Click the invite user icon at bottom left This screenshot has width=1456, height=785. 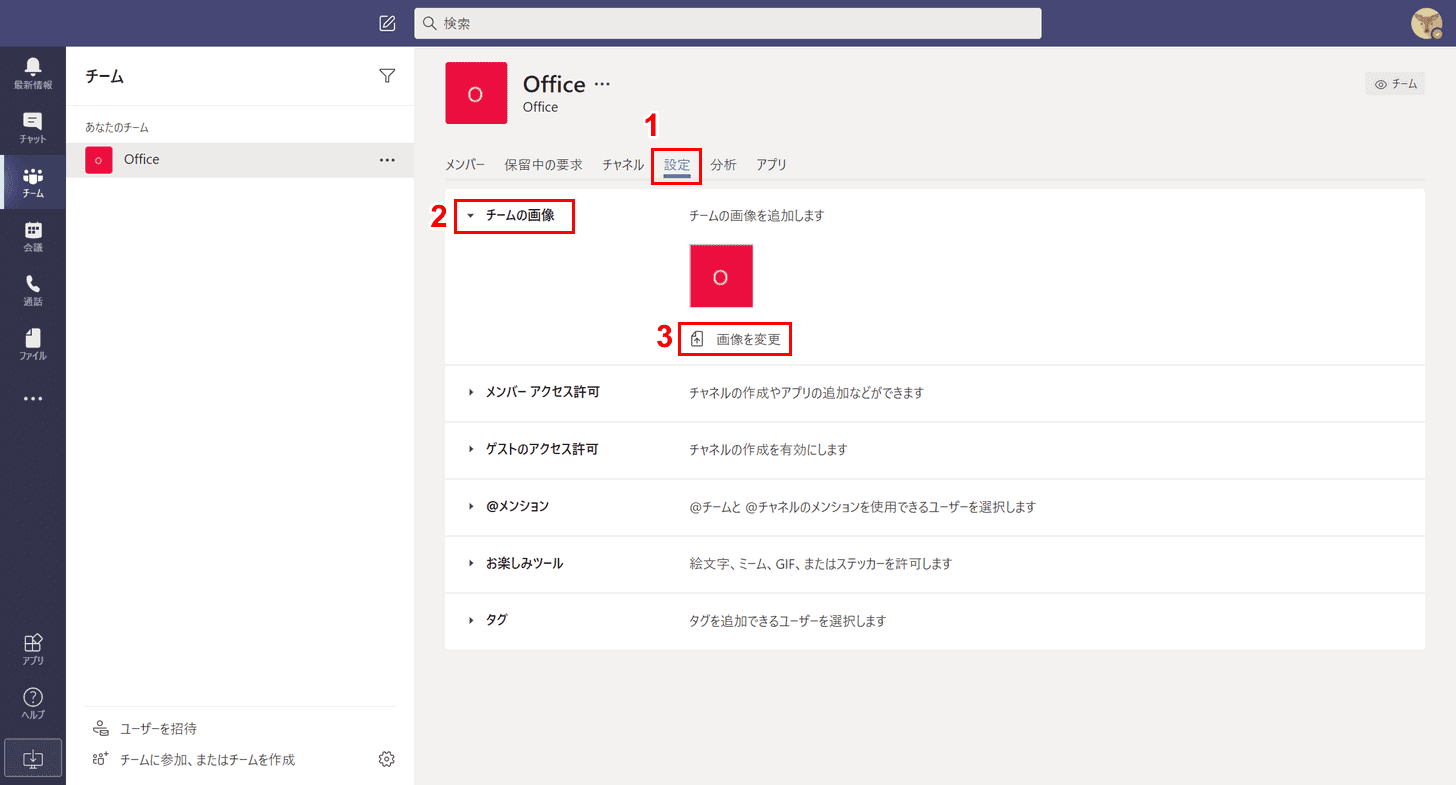100,728
